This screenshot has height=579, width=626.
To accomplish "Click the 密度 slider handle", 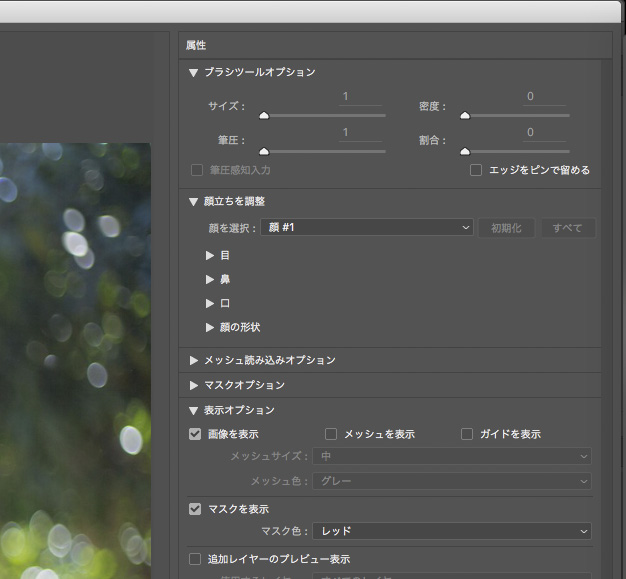I will click(465, 116).
